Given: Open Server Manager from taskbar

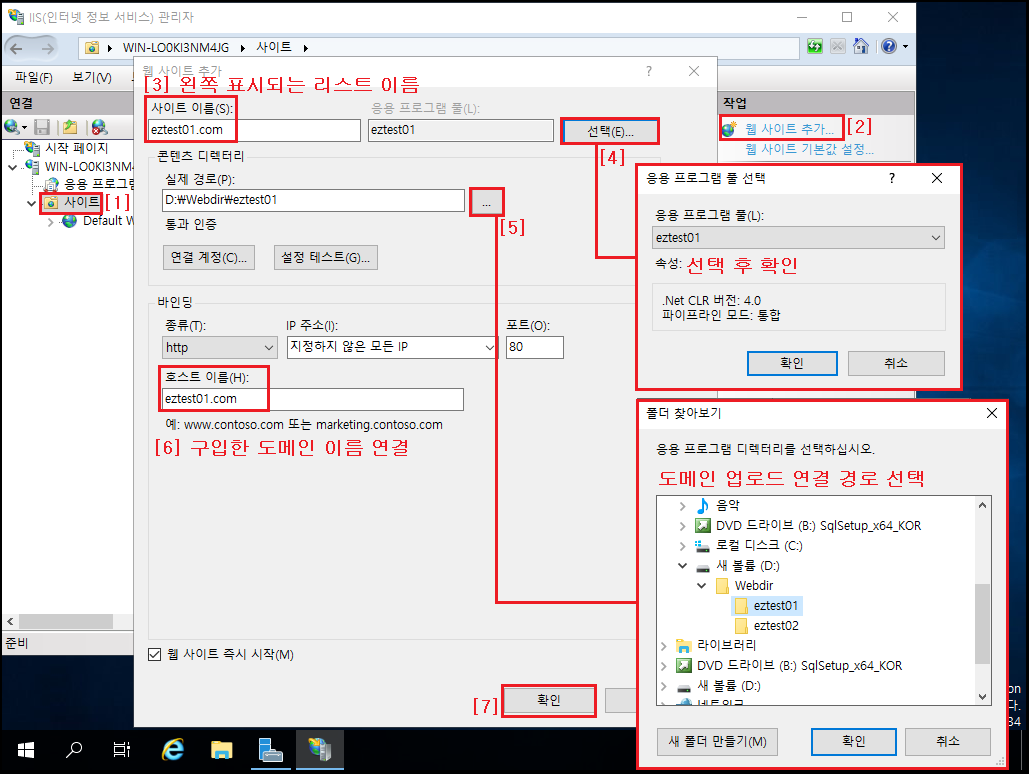Looking at the screenshot, I should [x=270, y=750].
